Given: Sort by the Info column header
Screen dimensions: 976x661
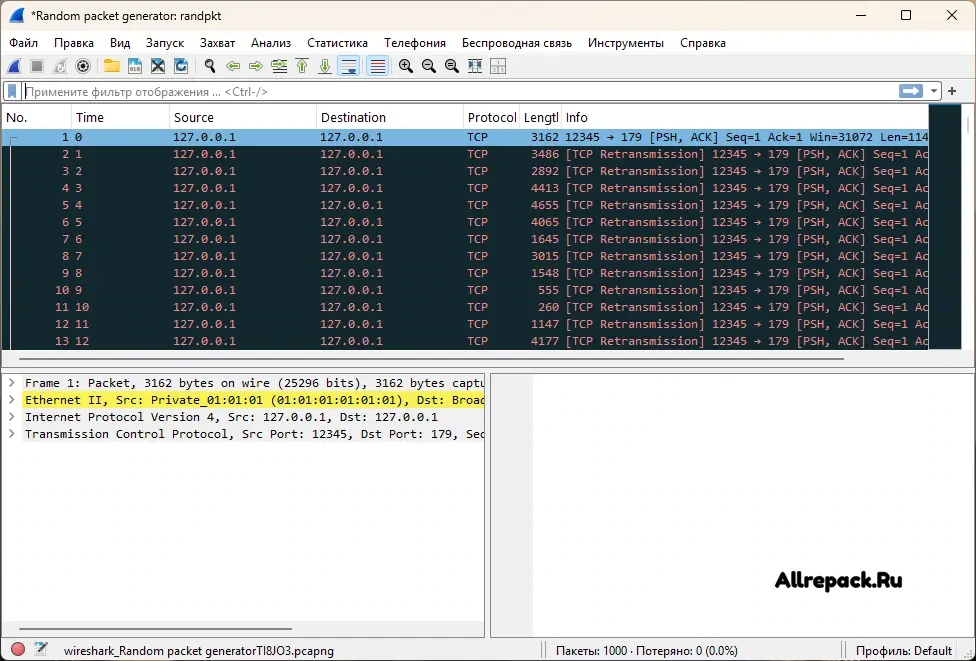Looking at the screenshot, I should coord(744,117).
